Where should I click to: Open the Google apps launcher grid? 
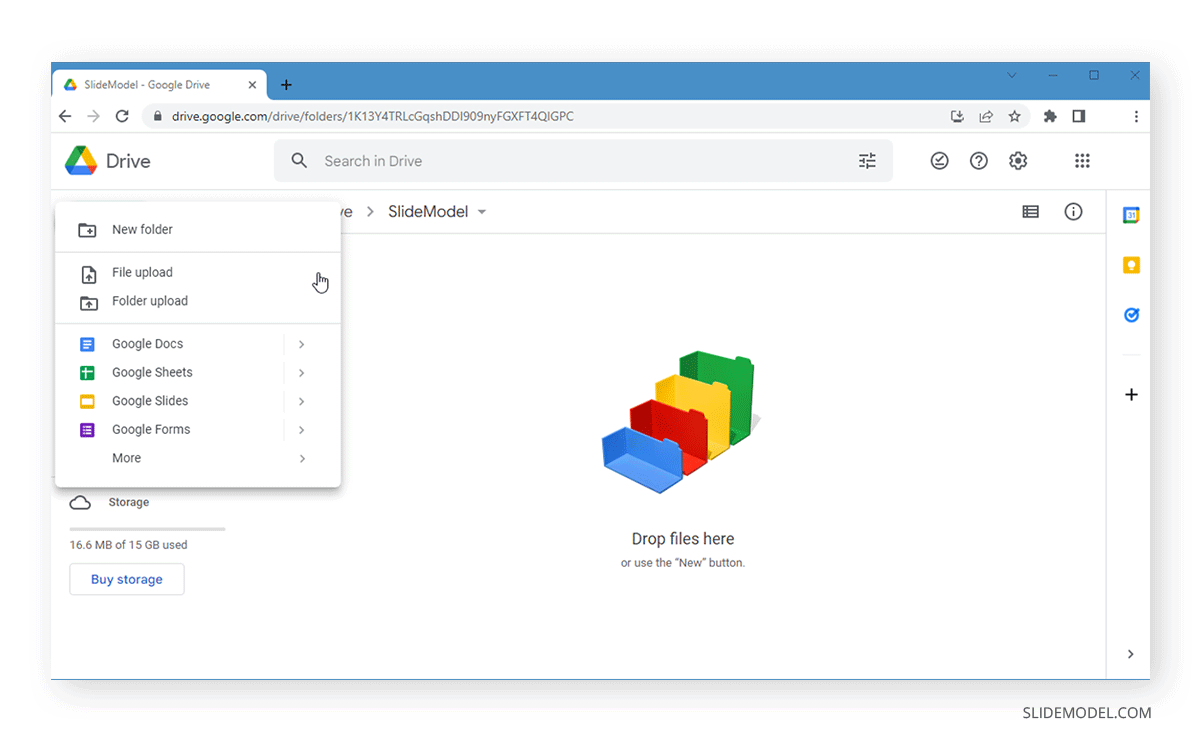click(x=1082, y=160)
